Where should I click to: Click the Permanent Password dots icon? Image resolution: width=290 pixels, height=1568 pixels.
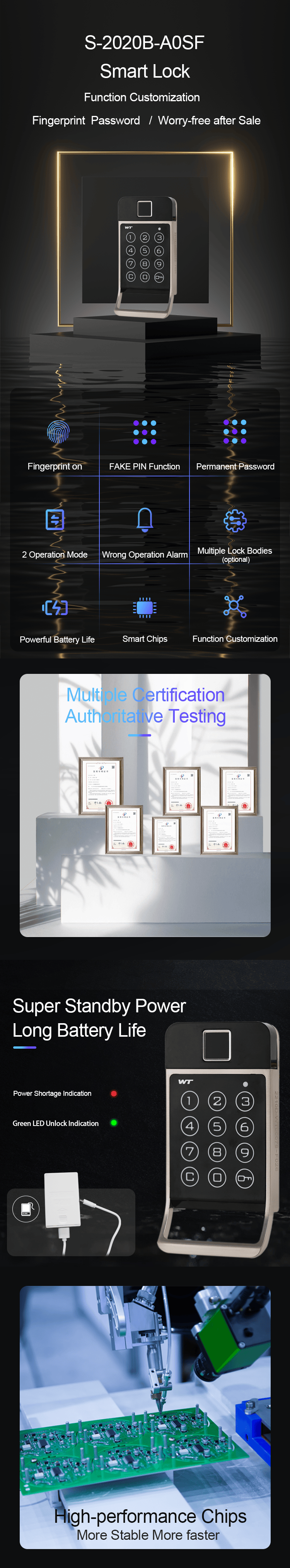point(235,431)
